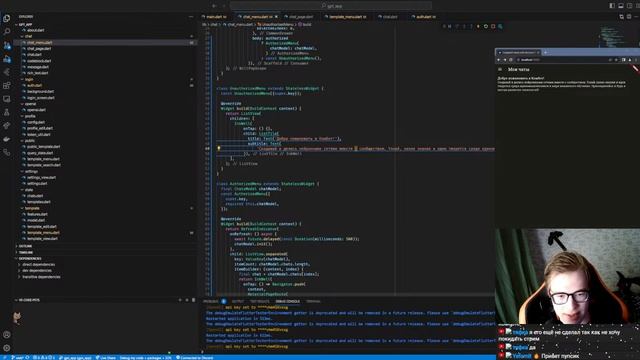Click the back navigation arrow in the title bar
The image size is (640, 360).
pos(214,6)
